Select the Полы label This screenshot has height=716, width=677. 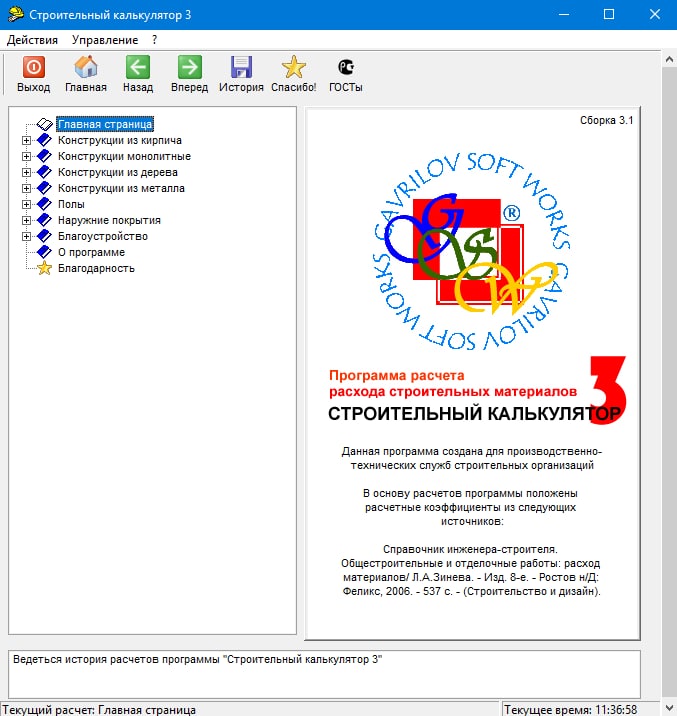71,204
